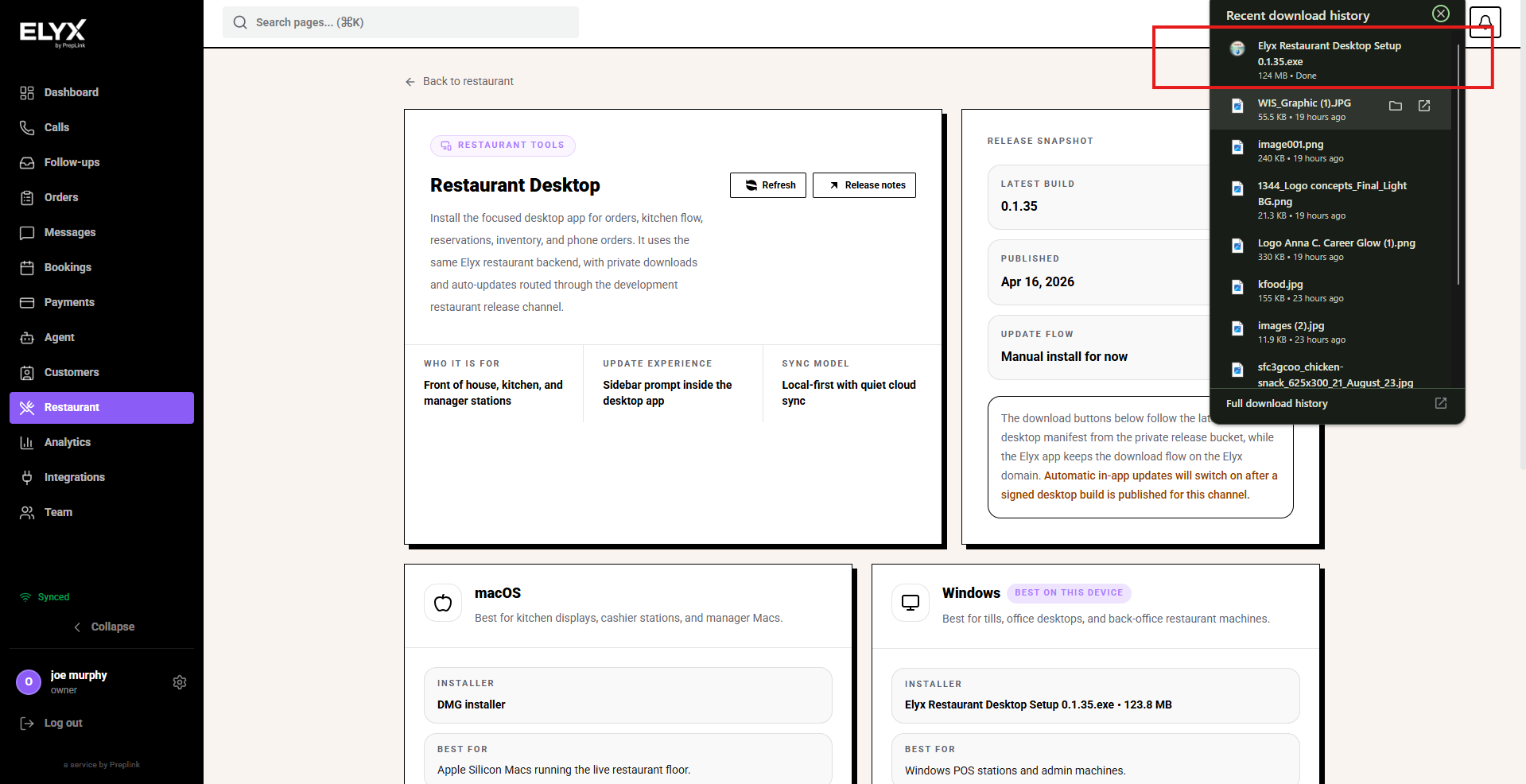Click the log out door icon
1526x784 pixels.
point(27,724)
